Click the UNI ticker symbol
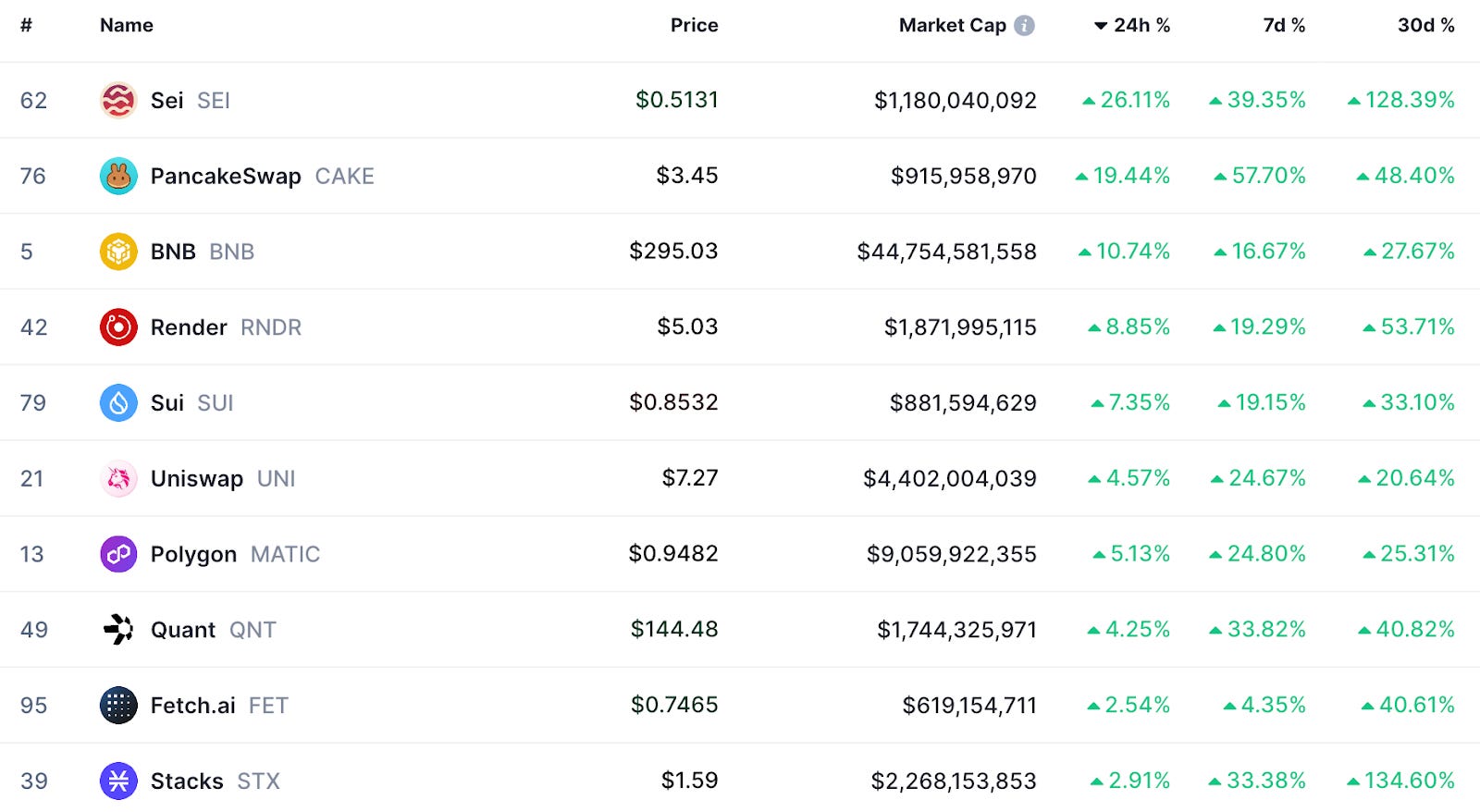The image size is (1480, 812). tap(277, 478)
